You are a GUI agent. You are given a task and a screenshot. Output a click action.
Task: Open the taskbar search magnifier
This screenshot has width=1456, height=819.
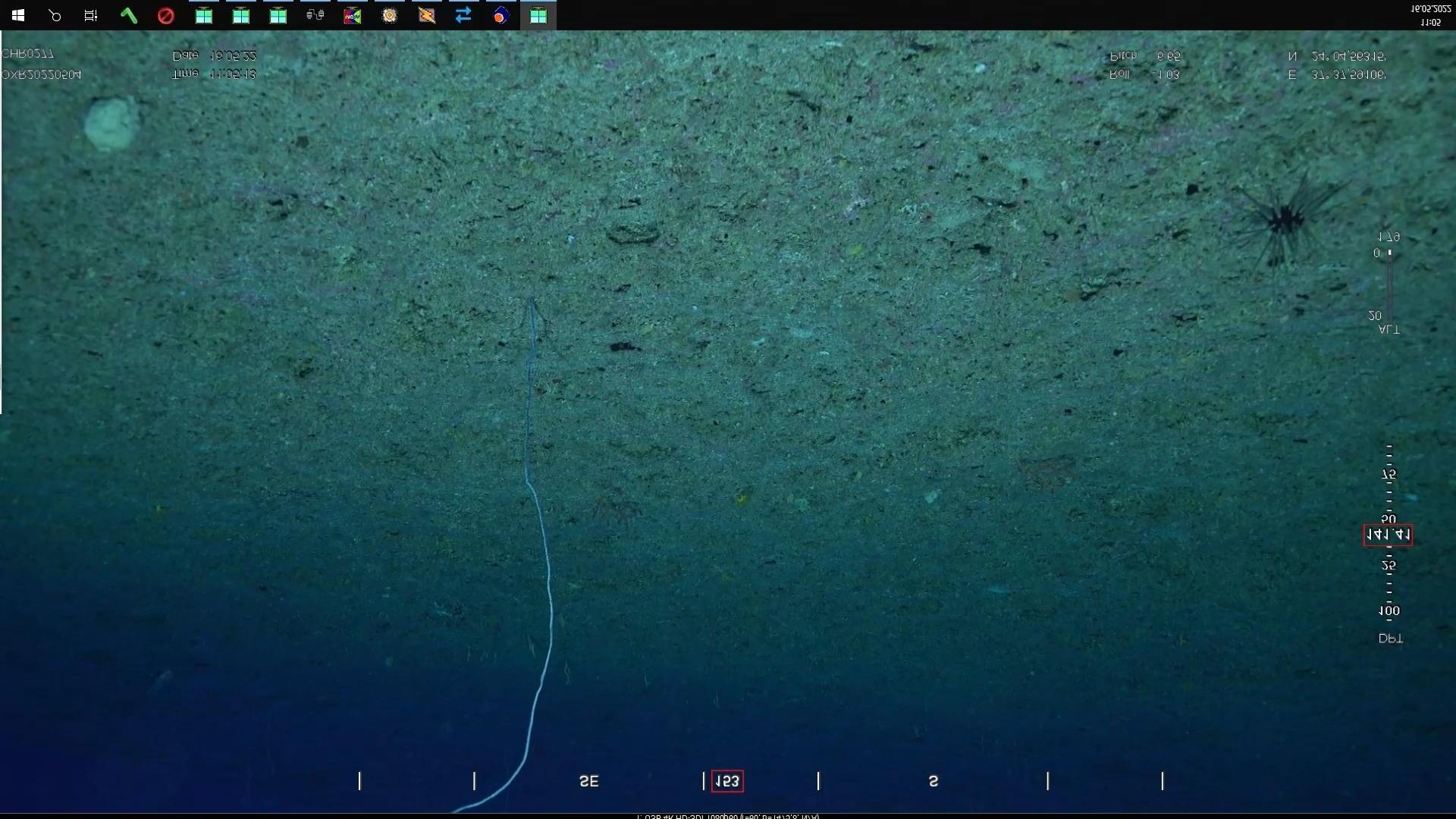tap(55, 15)
